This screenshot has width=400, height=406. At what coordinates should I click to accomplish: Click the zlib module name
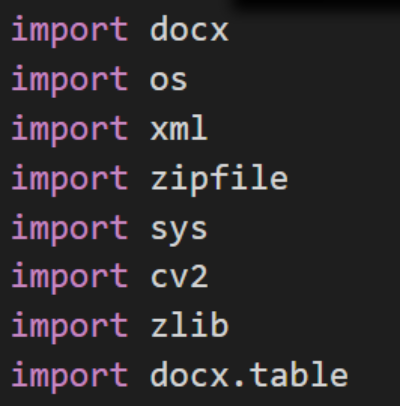(x=190, y=324)
